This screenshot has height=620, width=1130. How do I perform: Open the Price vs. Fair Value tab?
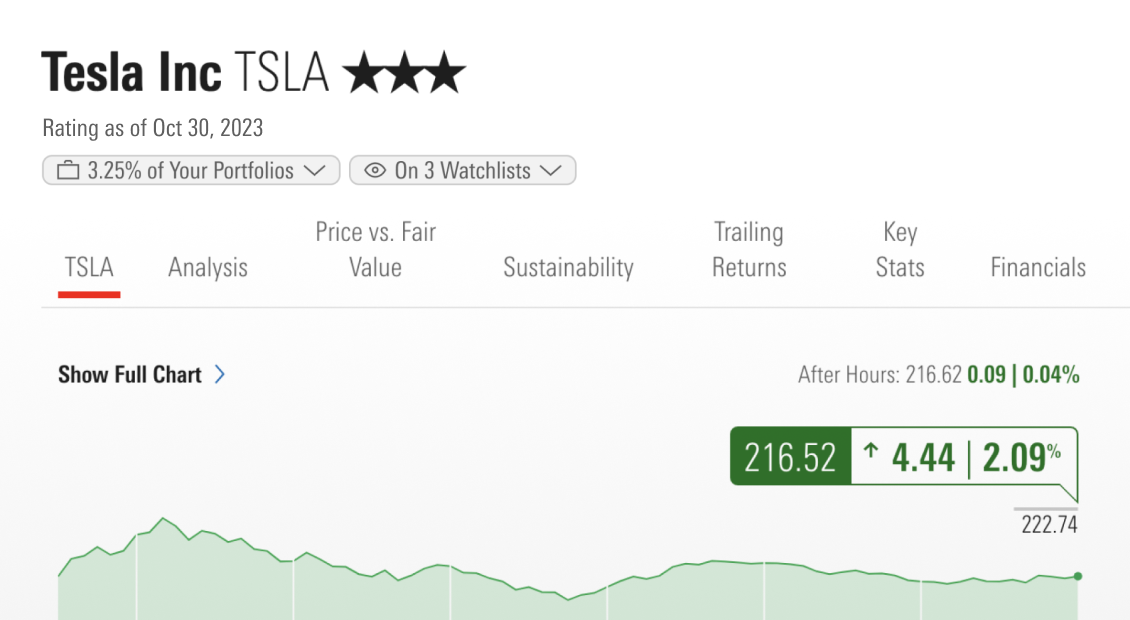tap(376, 250)
